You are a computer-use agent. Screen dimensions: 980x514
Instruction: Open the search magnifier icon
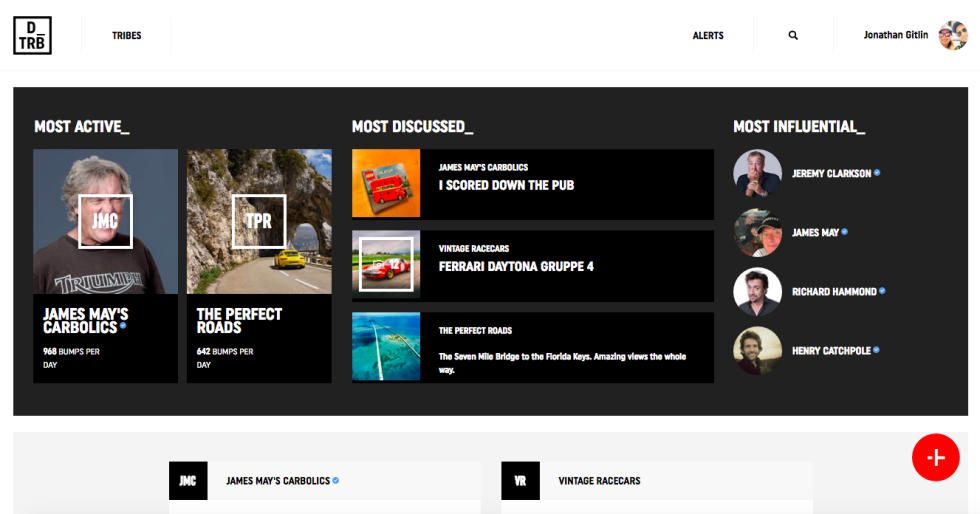(793, 36)
